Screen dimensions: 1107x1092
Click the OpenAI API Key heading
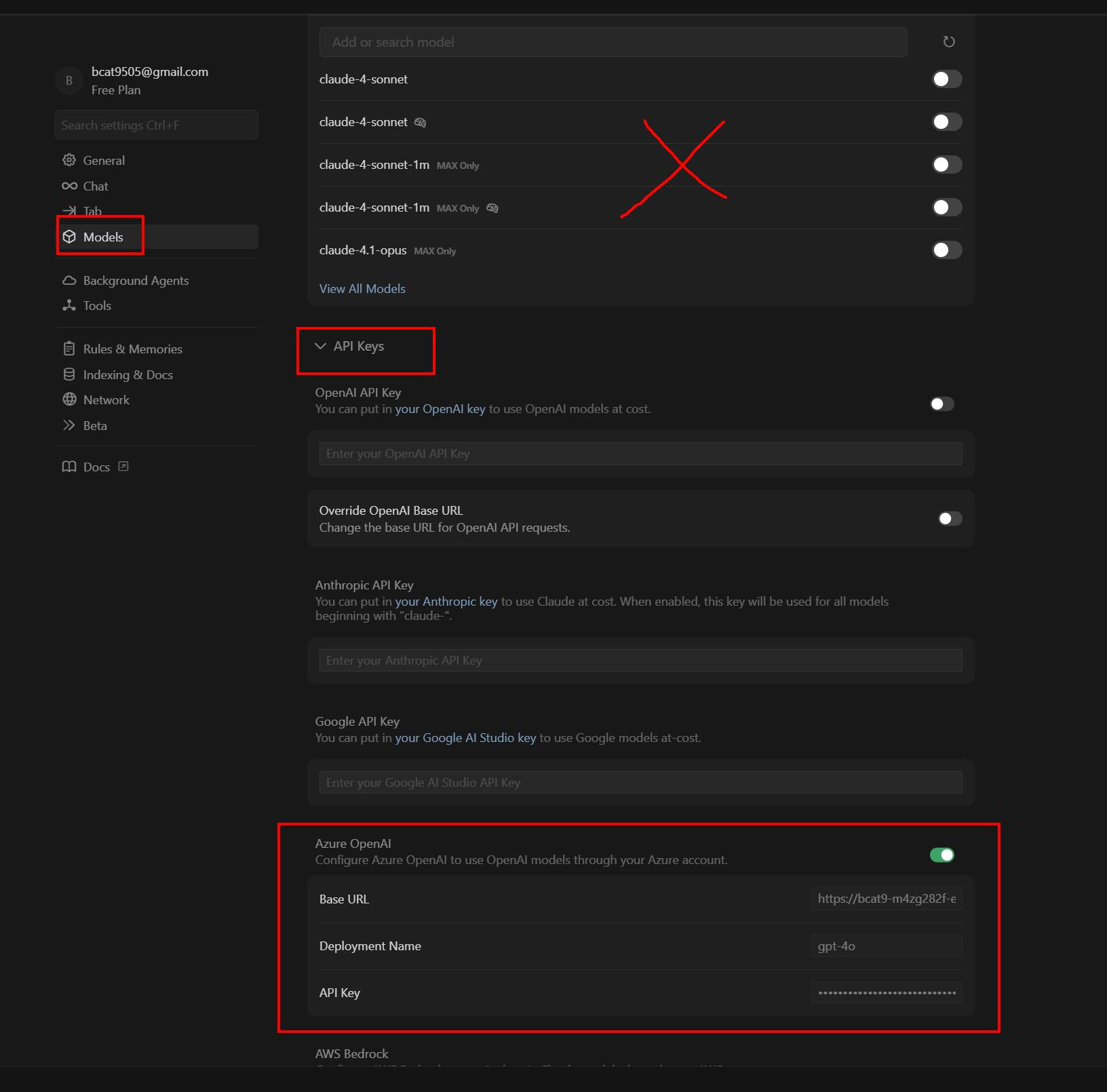click(x=358, y=393)
